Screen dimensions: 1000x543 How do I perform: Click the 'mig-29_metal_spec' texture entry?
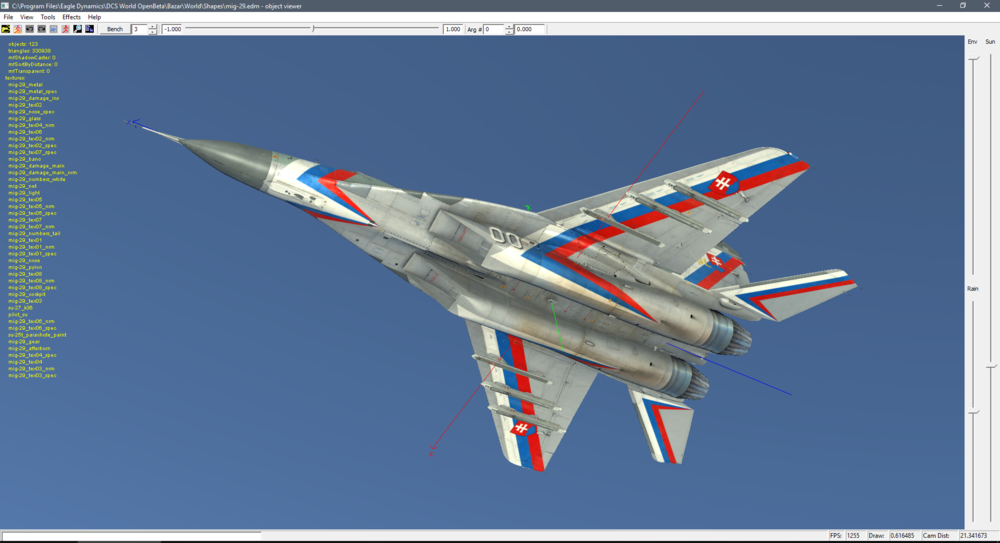[x=33, y=91]
